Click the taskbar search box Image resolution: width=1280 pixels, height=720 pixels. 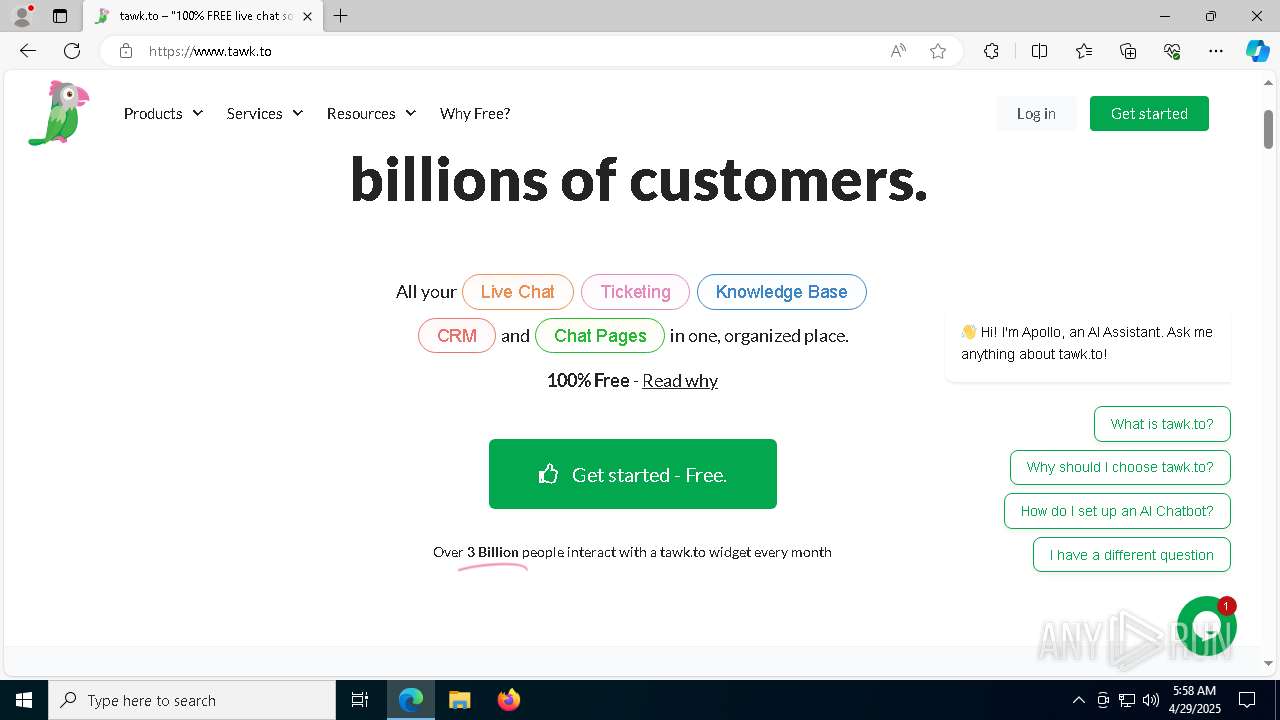click(x=192, y=700)
